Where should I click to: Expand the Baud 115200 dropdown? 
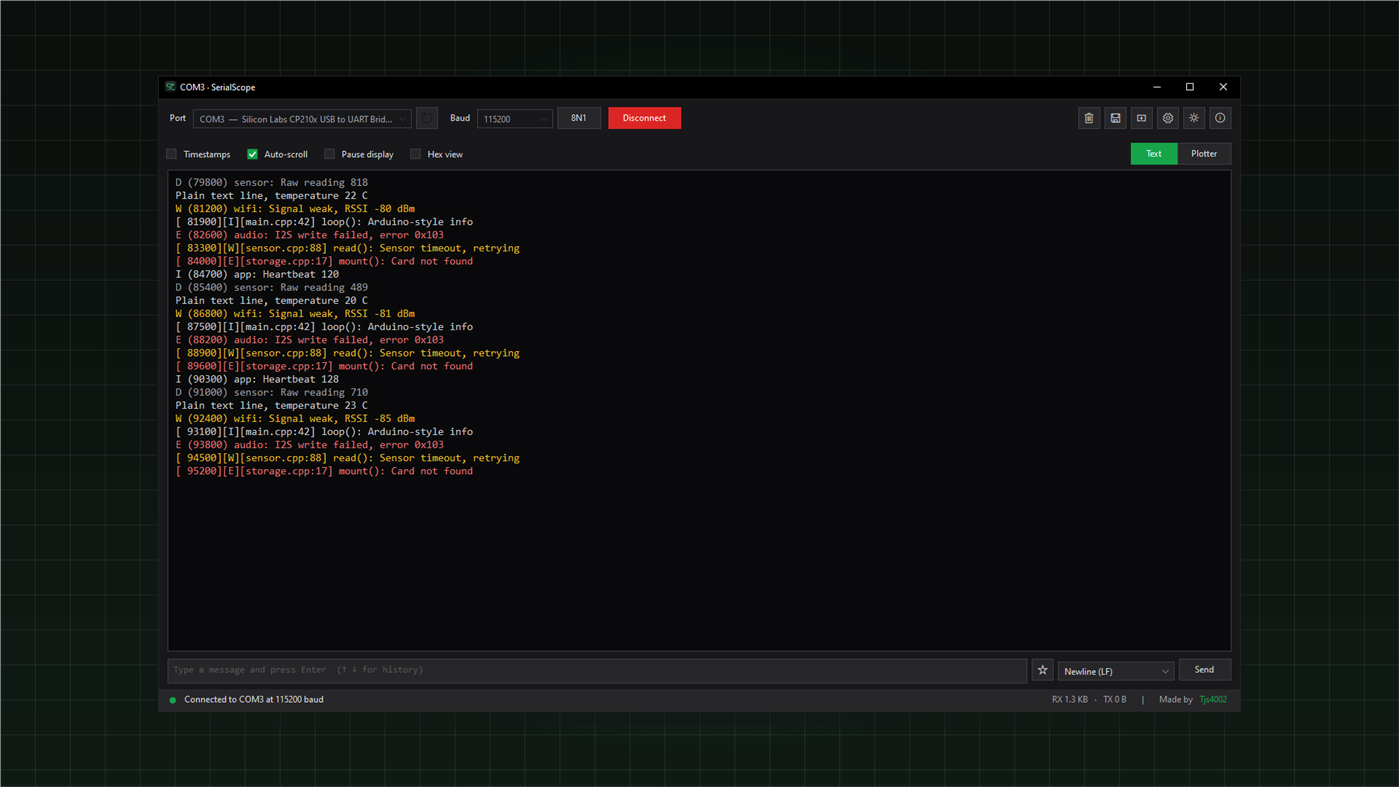(x=515, y=118)
